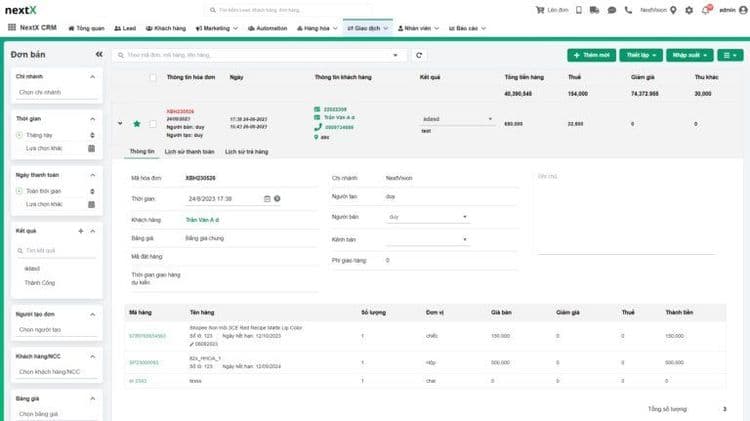Add a new Kết quả with plus icon
Image resolution: width=750 pixels, height=421 pixels.
coord(81,231)
